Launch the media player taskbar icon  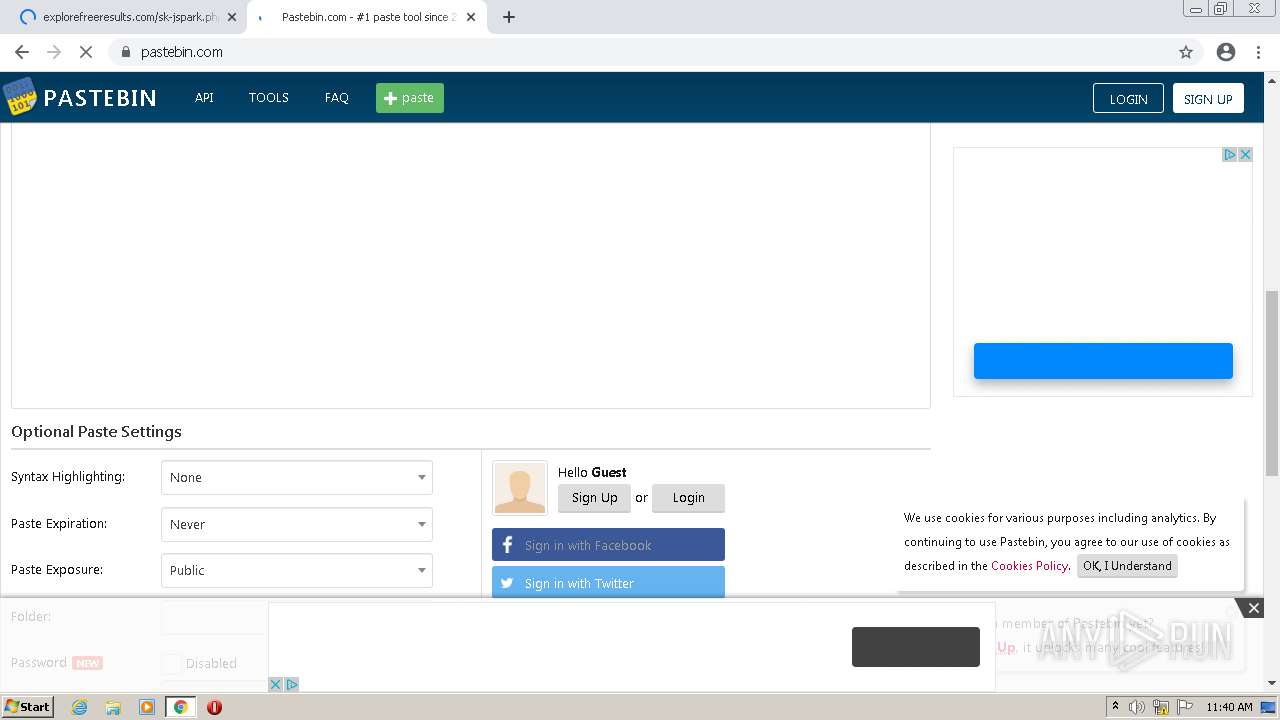point(147,707)
